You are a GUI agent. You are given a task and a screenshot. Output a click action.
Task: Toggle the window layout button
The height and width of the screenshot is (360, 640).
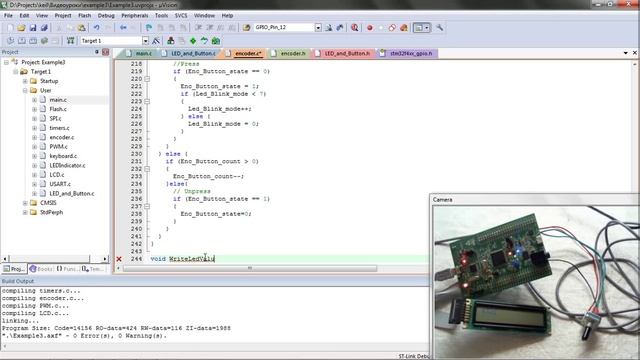click(418, 28)
